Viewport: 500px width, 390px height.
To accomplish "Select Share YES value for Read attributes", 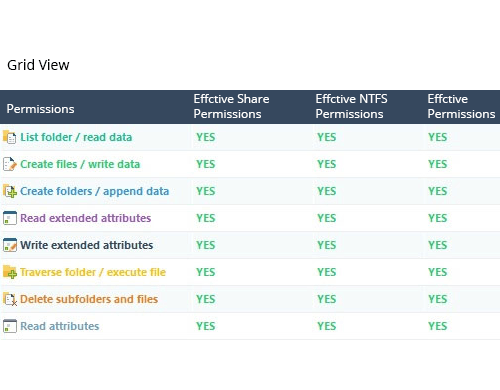I will (x=206, y=326).
